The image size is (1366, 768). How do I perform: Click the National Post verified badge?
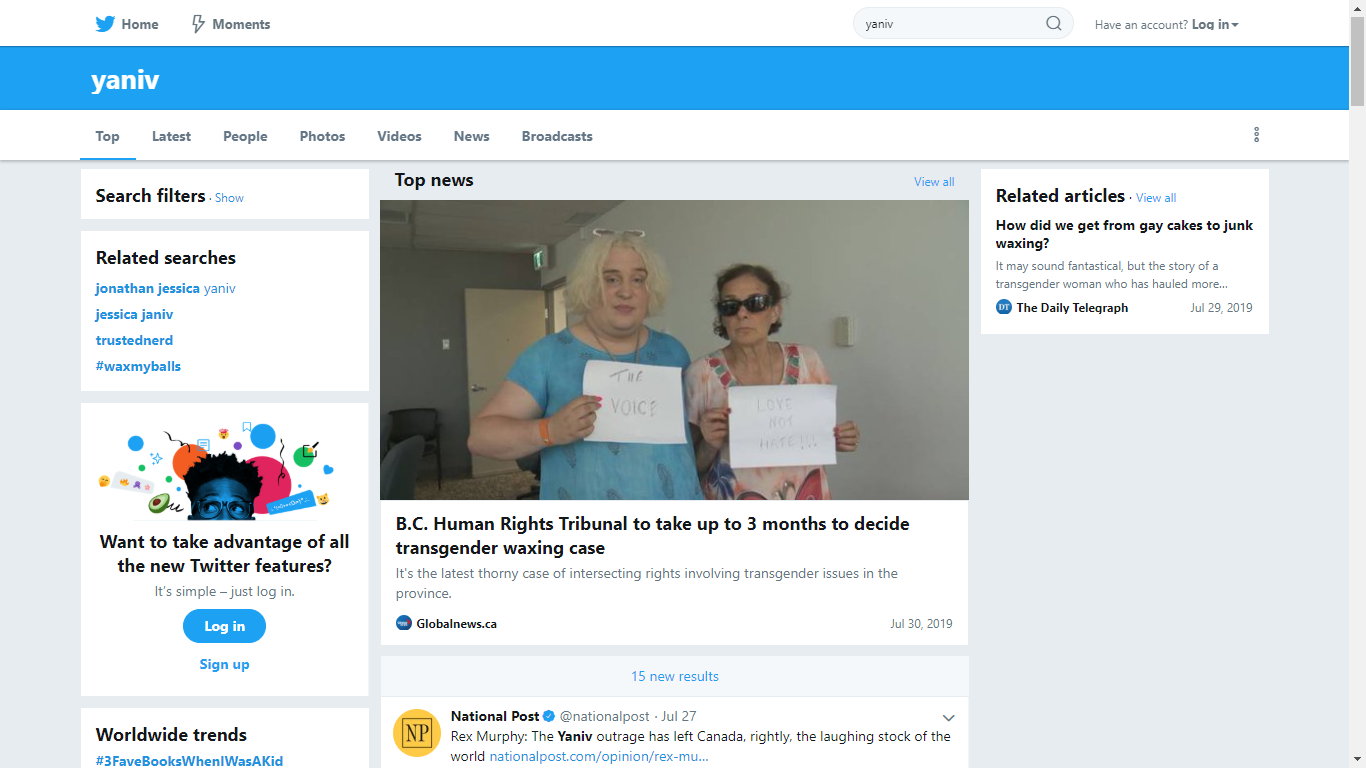(549, 716)
